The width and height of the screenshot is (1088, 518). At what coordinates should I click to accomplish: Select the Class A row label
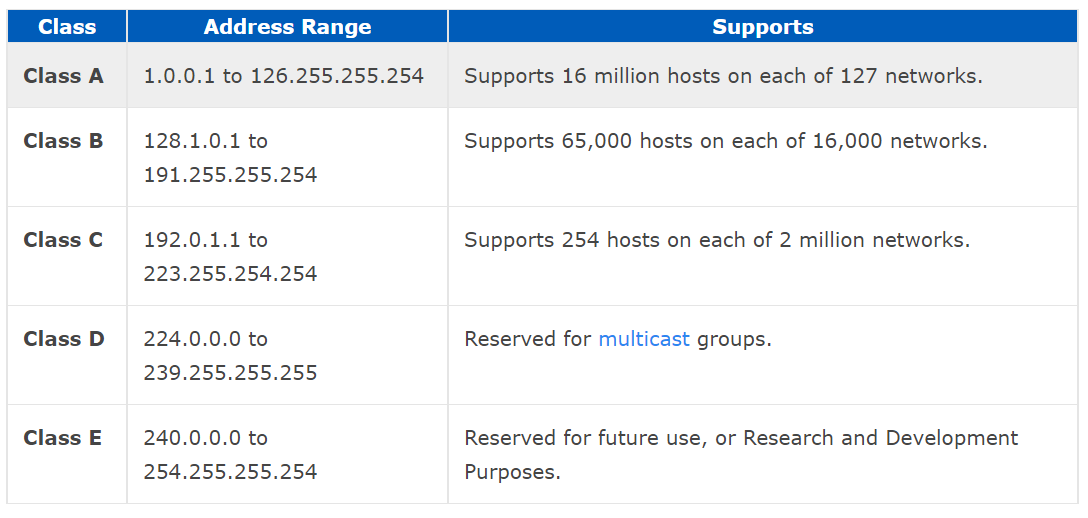(x=63, y=76)
